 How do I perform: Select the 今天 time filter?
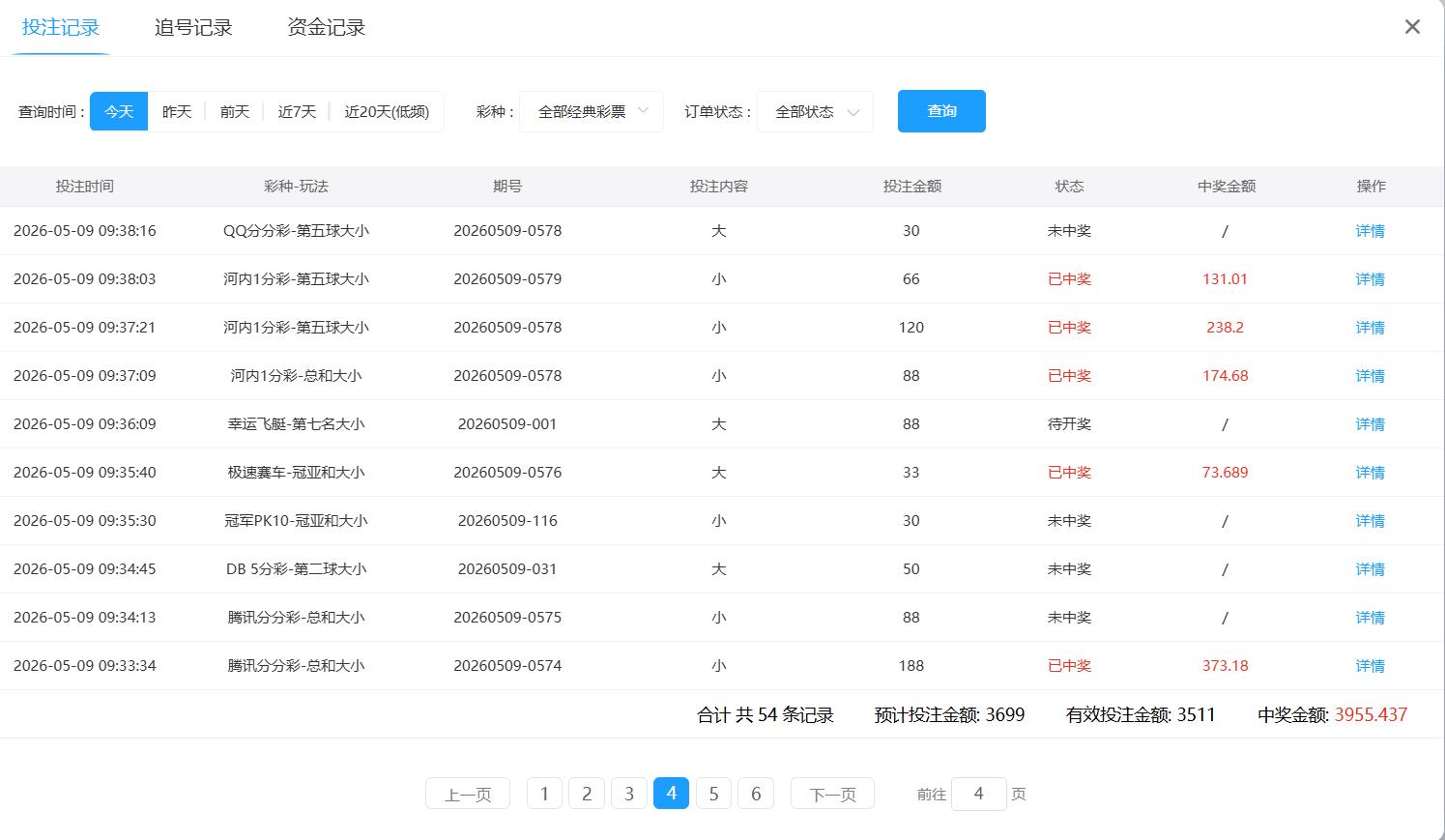(x=119, y=111)
